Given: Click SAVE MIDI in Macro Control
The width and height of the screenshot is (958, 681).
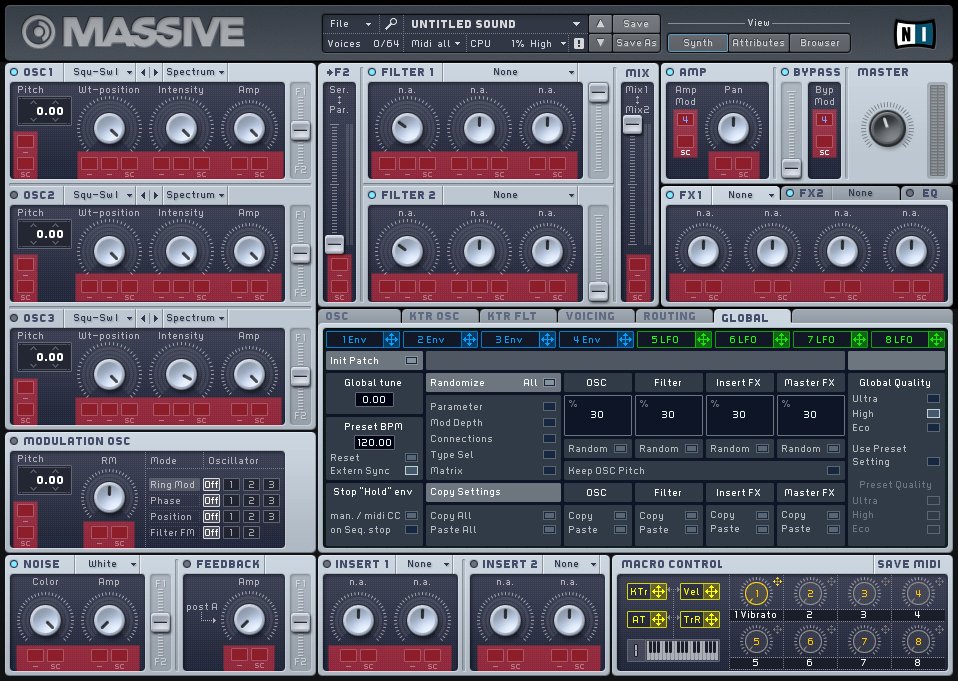Looking at the screenshot, I should (x=909, y=564).
